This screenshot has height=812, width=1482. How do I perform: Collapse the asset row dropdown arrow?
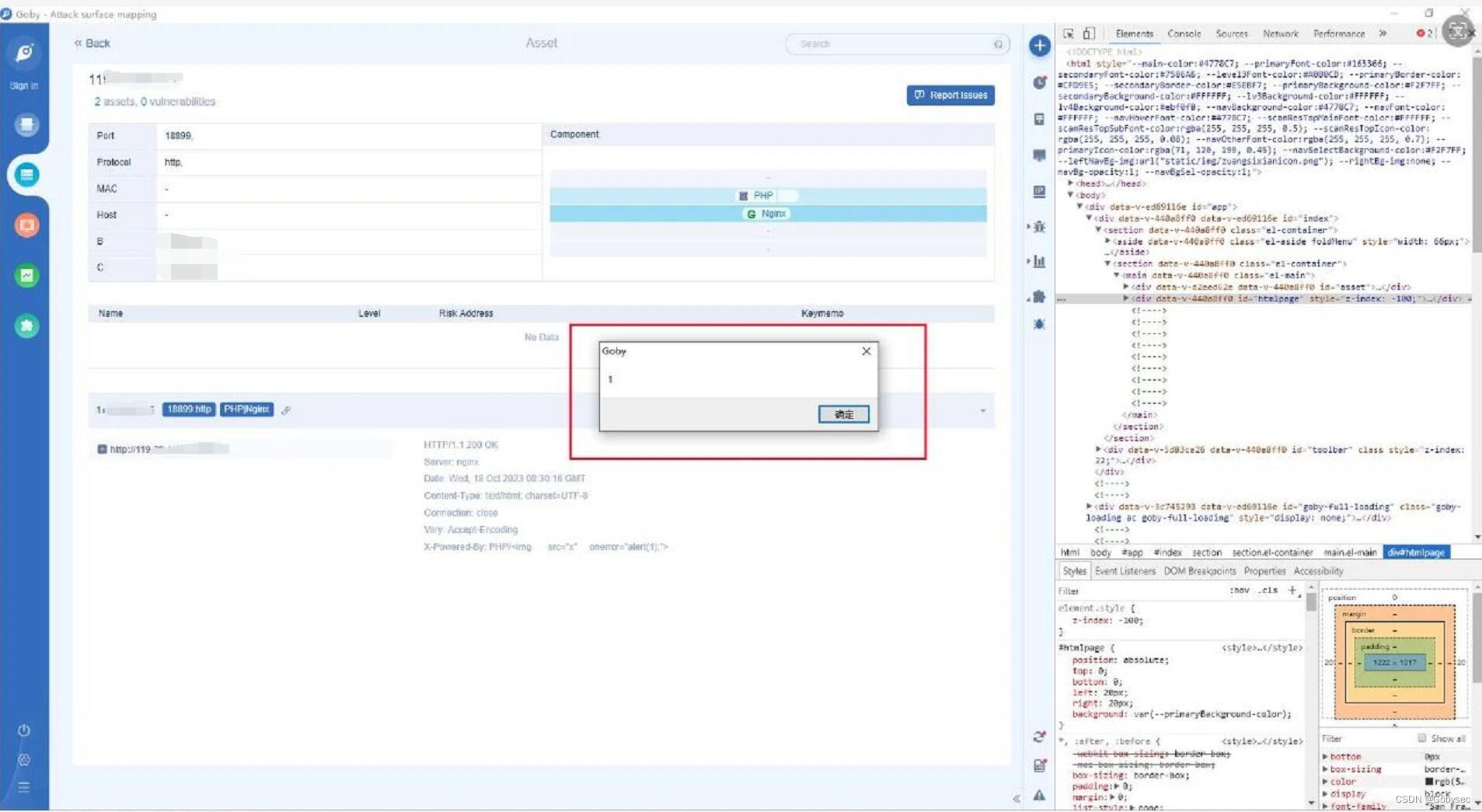pos(983,410)
